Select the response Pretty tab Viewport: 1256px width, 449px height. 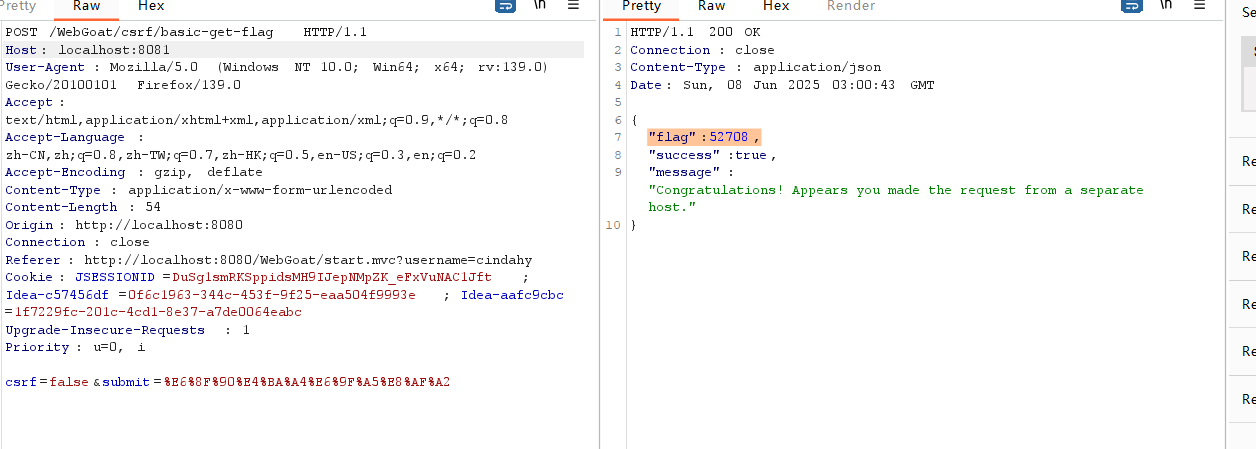click(x=641, y=6)
